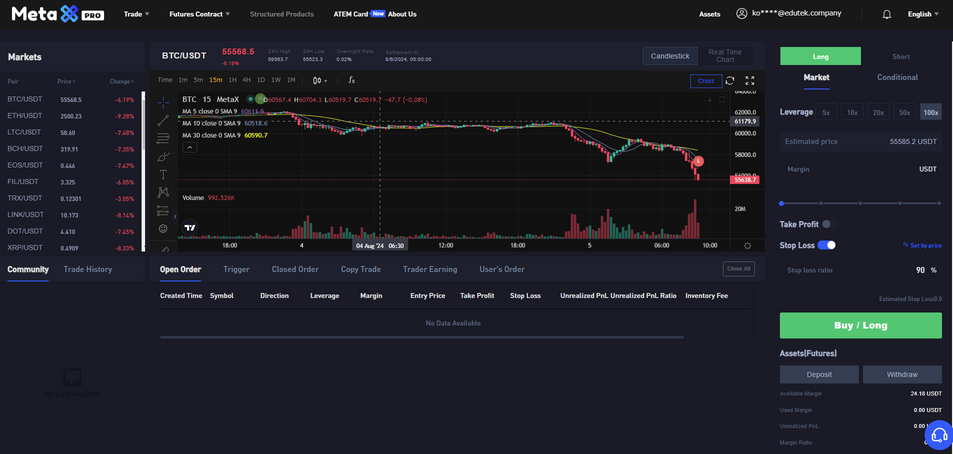
Task: Click the refresh chart icon
Action: click(730, 81)
